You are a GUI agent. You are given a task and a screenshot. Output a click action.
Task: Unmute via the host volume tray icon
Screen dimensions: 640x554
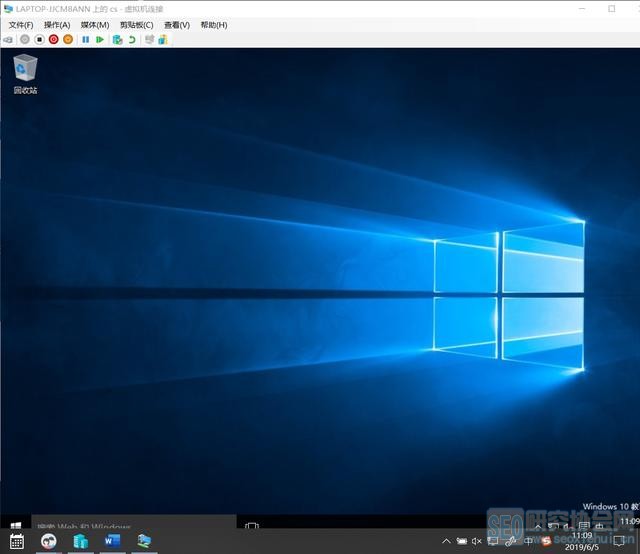coord(477,541)
